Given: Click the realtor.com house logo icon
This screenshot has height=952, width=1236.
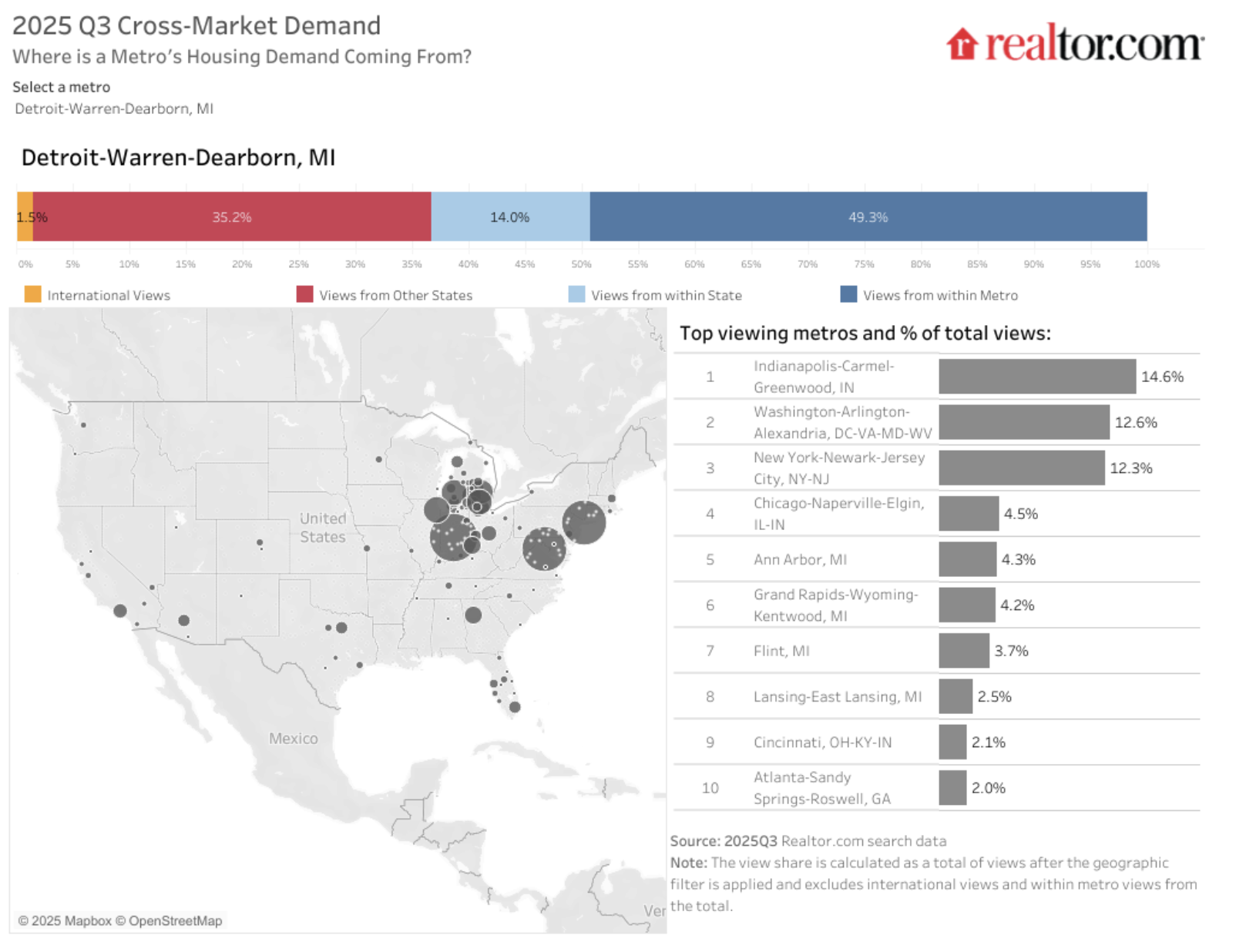Looking at the screenshot, I should tap(962, 44).
